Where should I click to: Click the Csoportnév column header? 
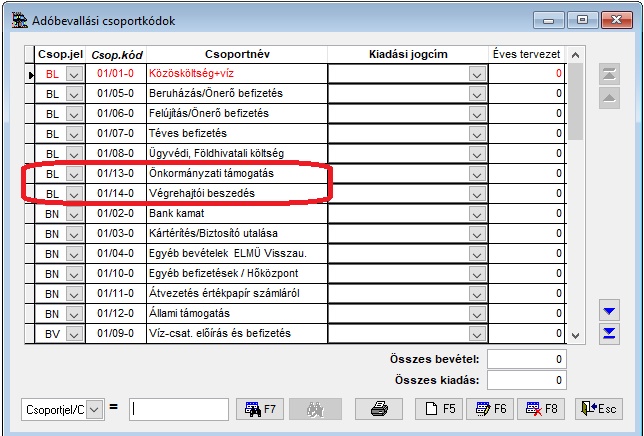[237, 53]
